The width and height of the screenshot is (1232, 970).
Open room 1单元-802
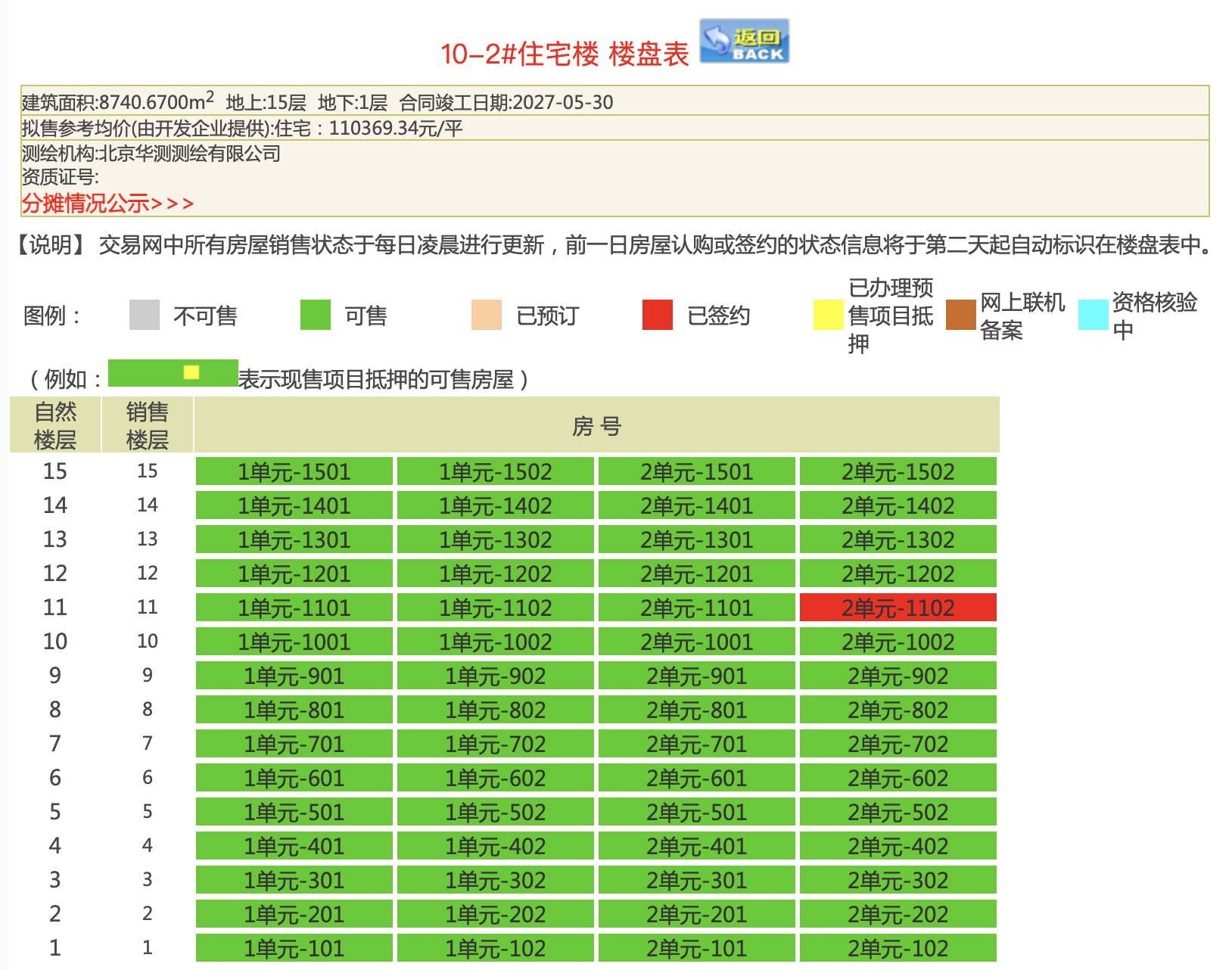(496, 710)
